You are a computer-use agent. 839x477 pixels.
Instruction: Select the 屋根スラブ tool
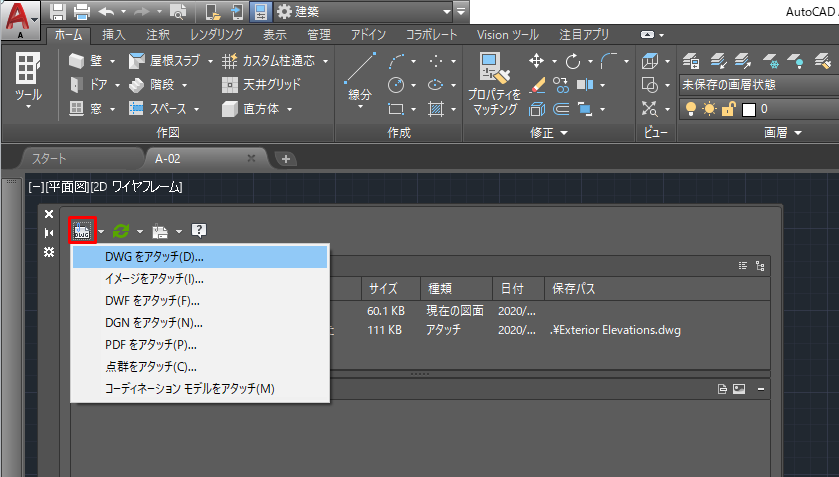click(x=165, y=61)
